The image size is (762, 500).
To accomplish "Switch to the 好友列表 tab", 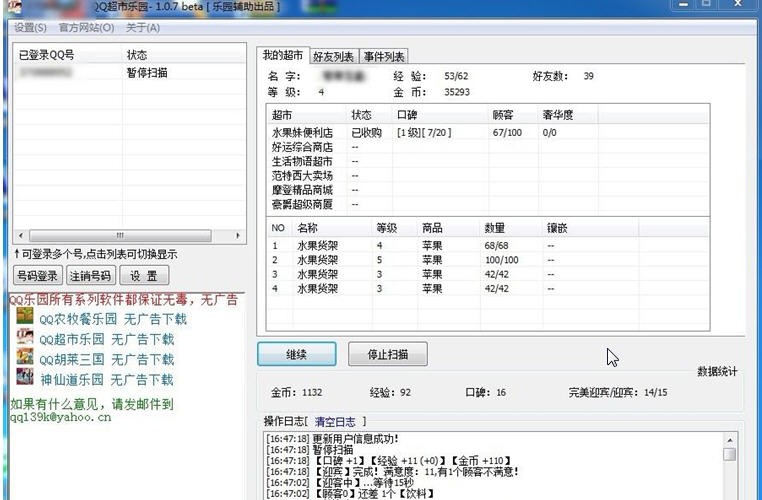I will click(333, 57).
